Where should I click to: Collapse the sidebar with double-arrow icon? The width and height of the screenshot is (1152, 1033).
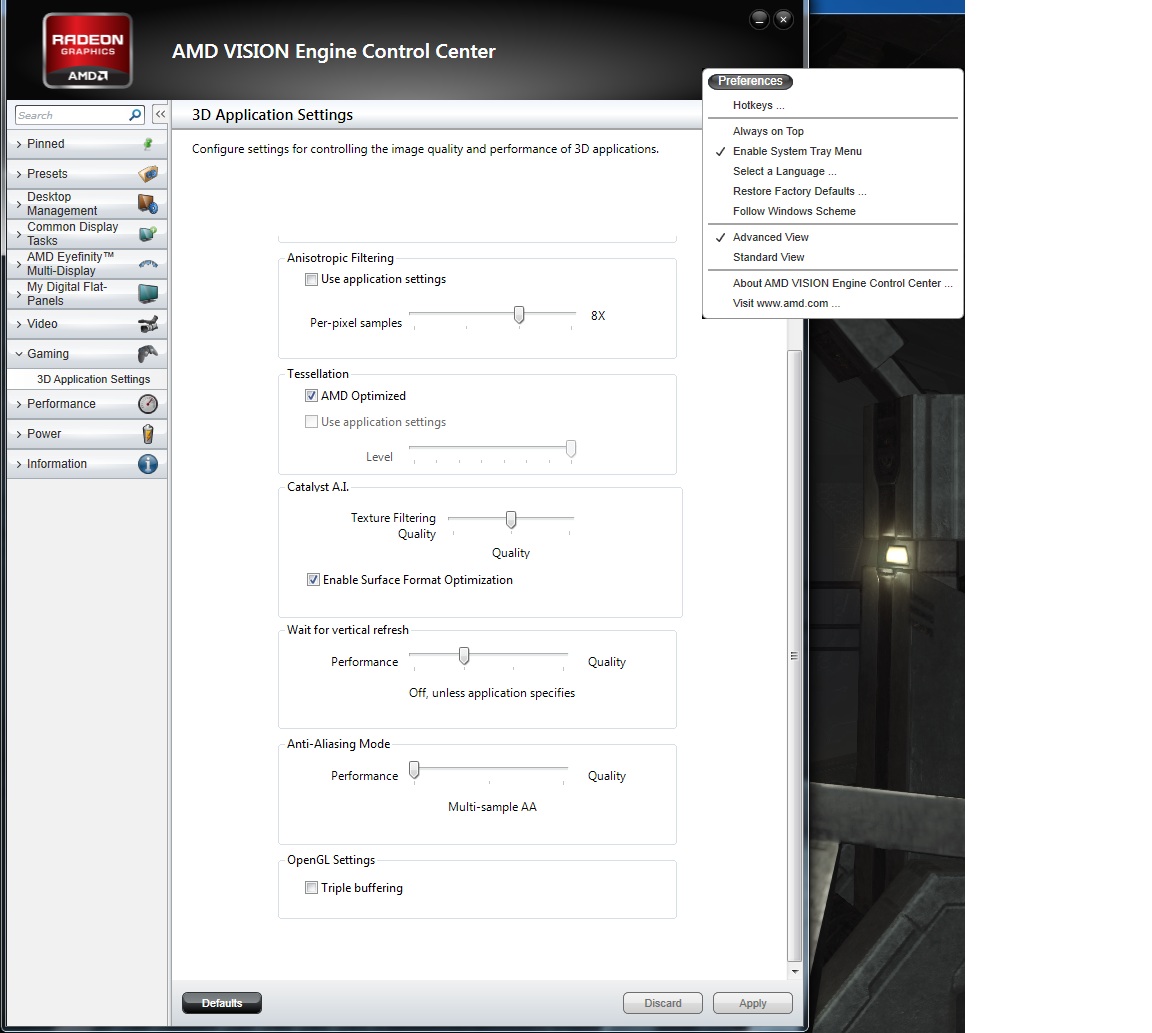coord(160,114)
